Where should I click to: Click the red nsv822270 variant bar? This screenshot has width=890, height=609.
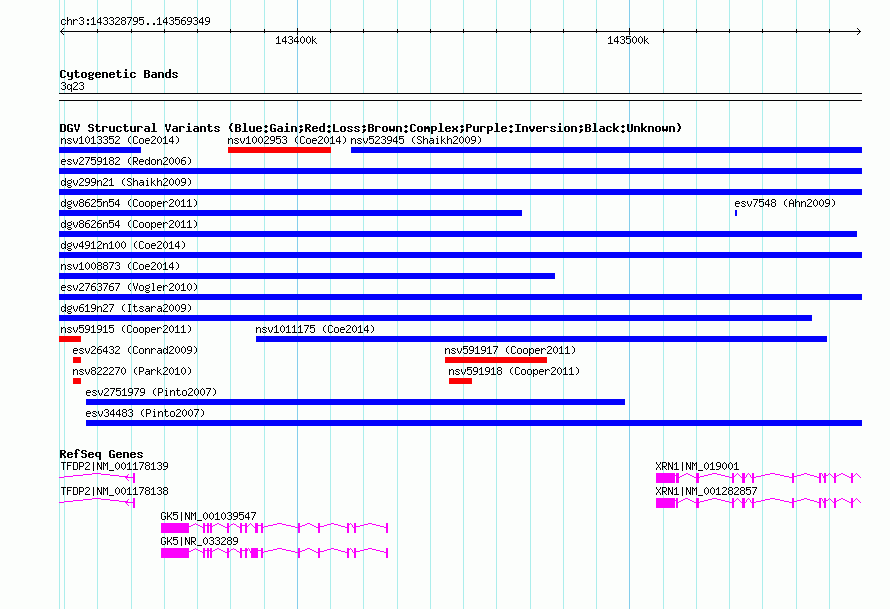[77, 381]
